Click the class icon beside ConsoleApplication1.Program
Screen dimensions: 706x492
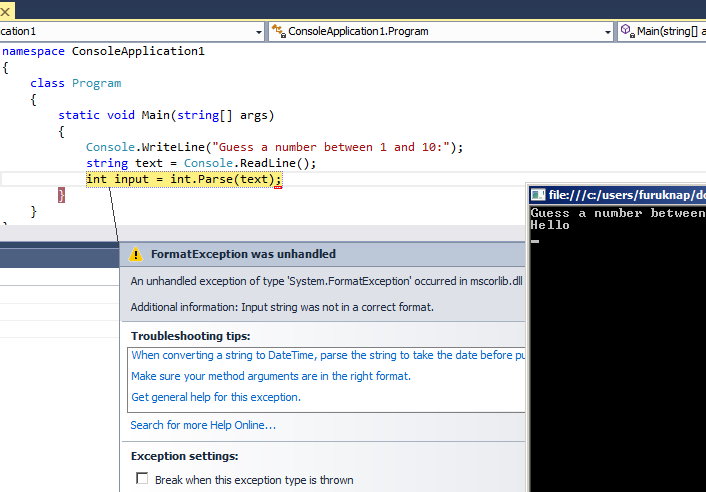pyautogui.click(x=279, y=31)
